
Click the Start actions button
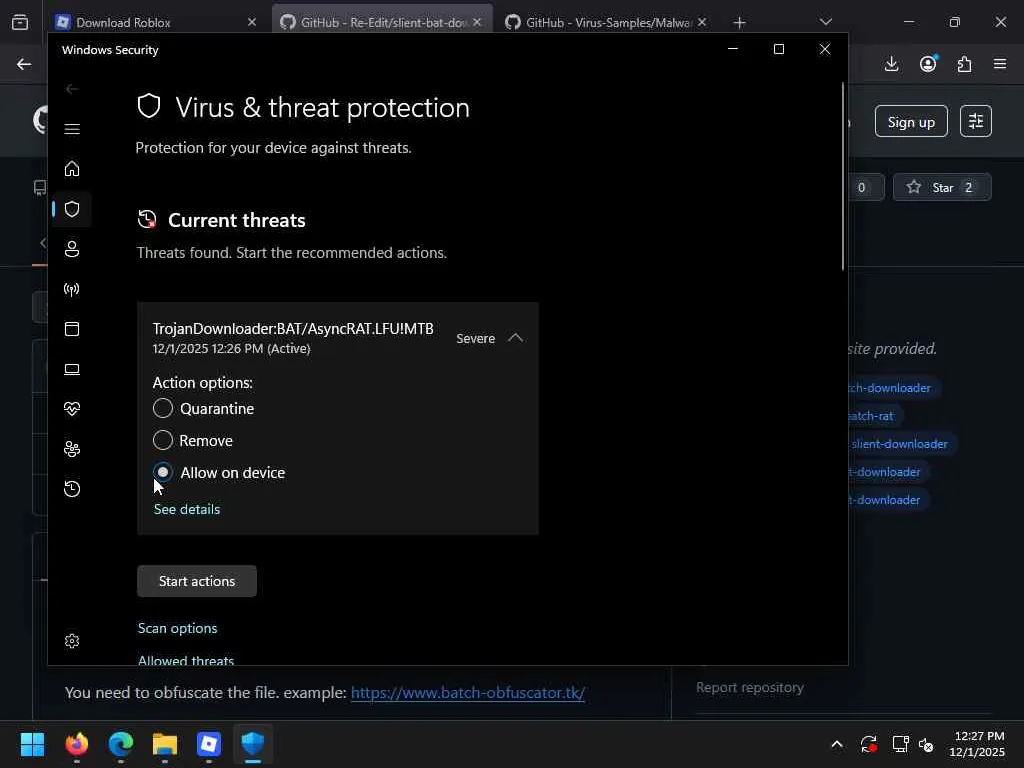tap(197, 581)
